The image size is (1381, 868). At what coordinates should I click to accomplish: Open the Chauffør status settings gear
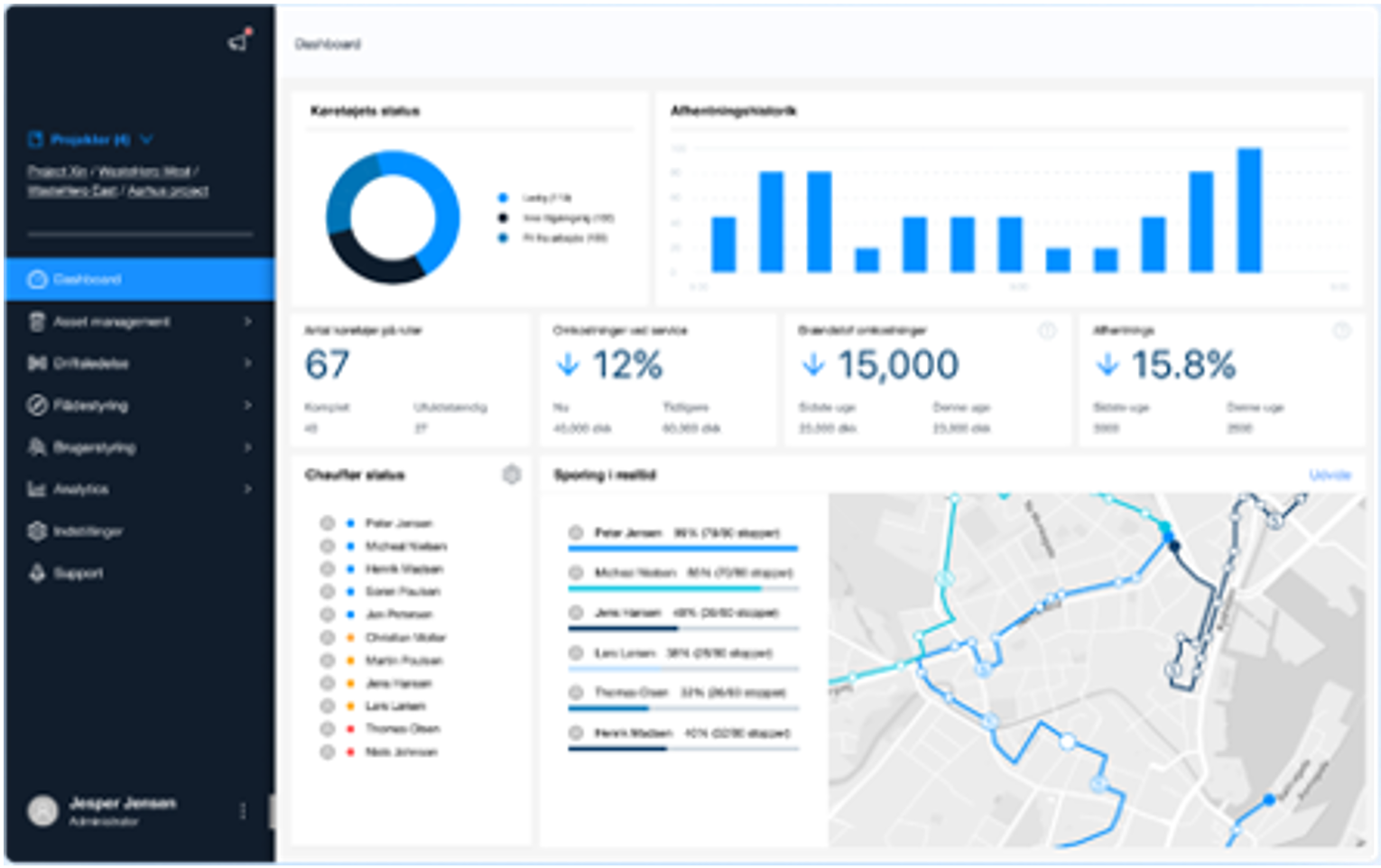coord(512,475)
